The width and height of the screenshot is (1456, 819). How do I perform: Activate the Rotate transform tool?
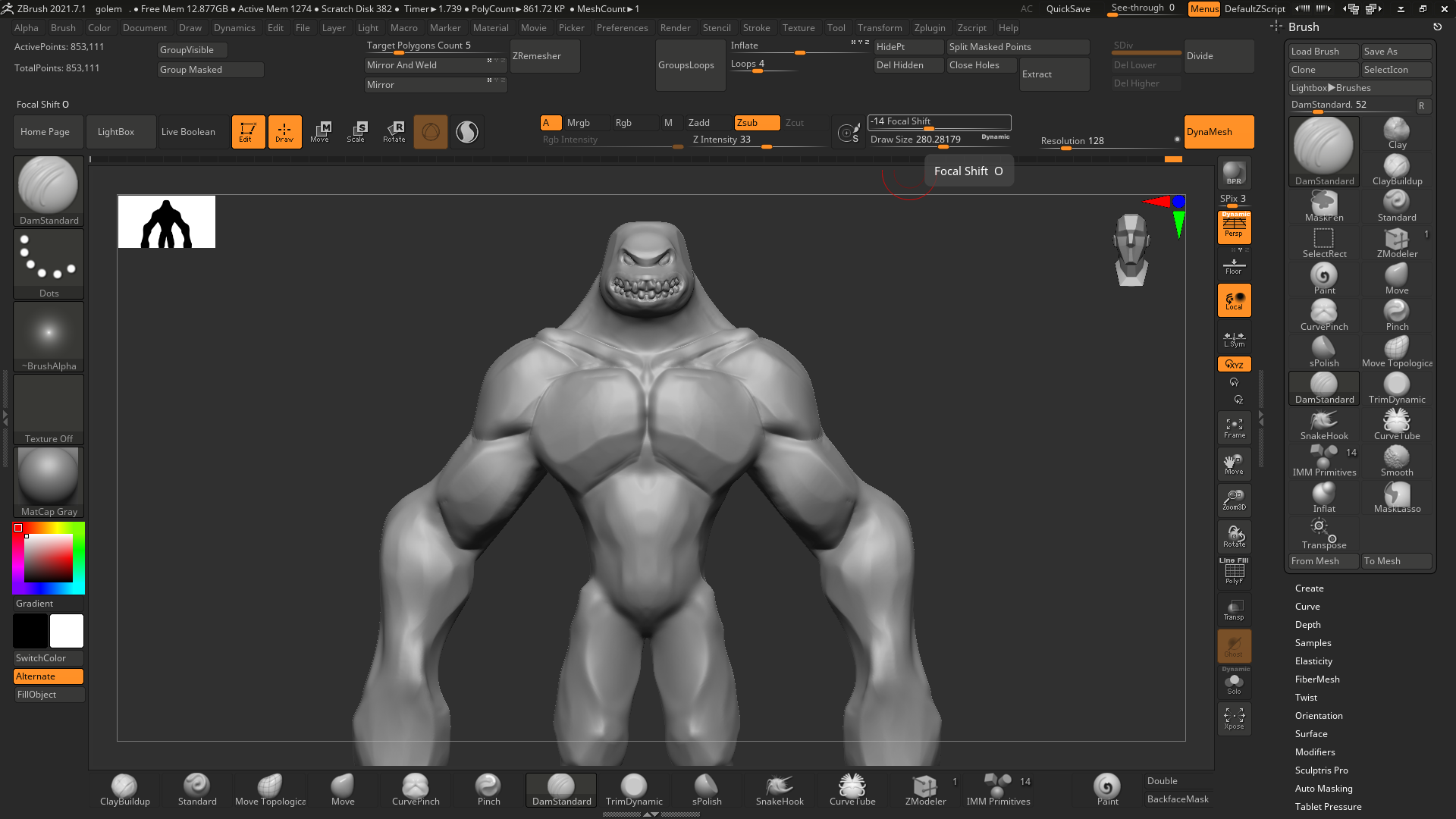click(394, 132)
